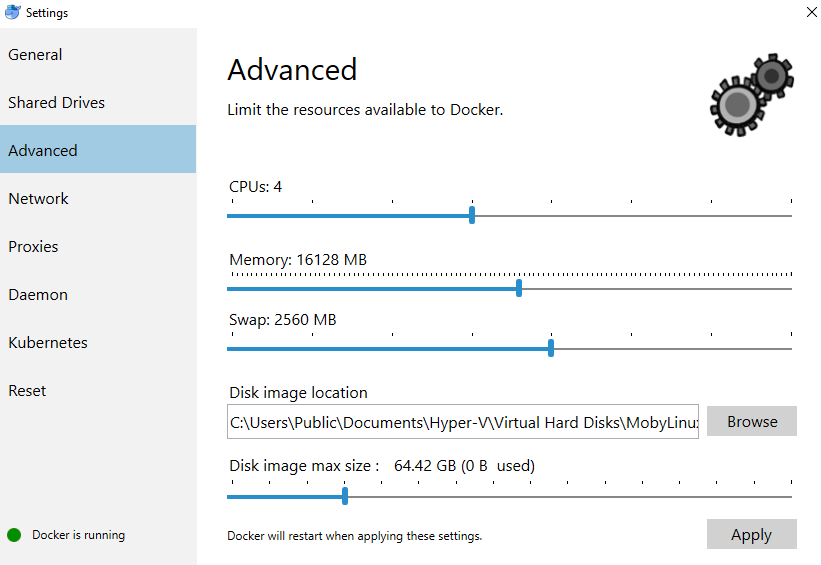821x565 pixels.
Task: Show the Daemon configuration tab
Action: point(38,295)
